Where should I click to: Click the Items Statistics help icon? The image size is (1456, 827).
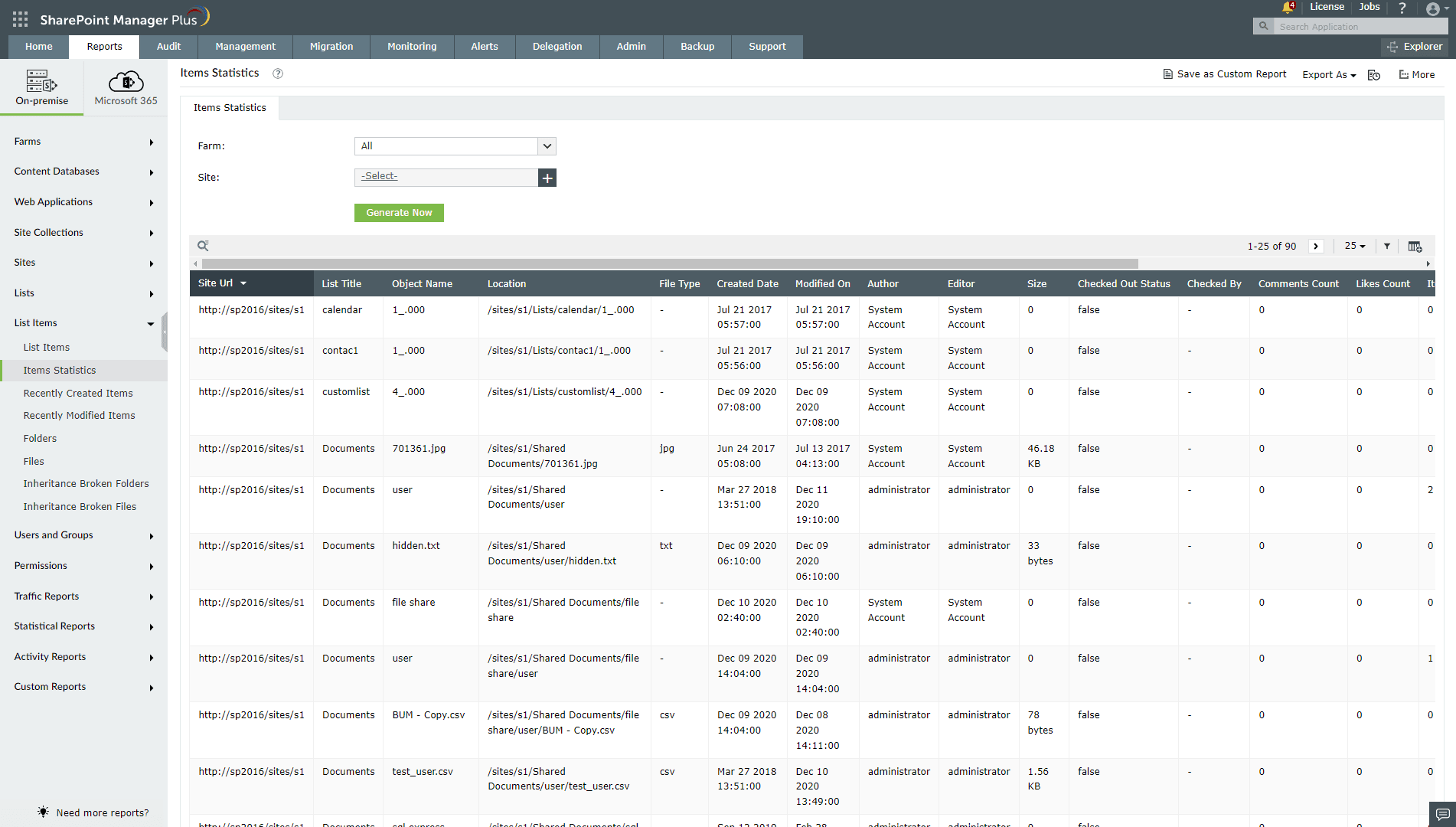click(x=278, y=74)
